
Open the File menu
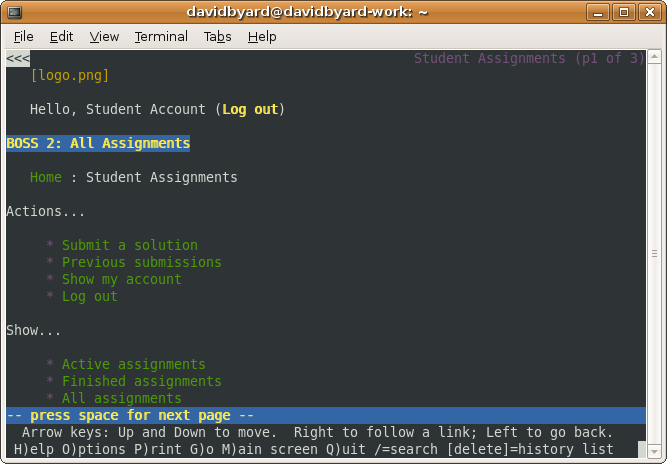(24, 36)
